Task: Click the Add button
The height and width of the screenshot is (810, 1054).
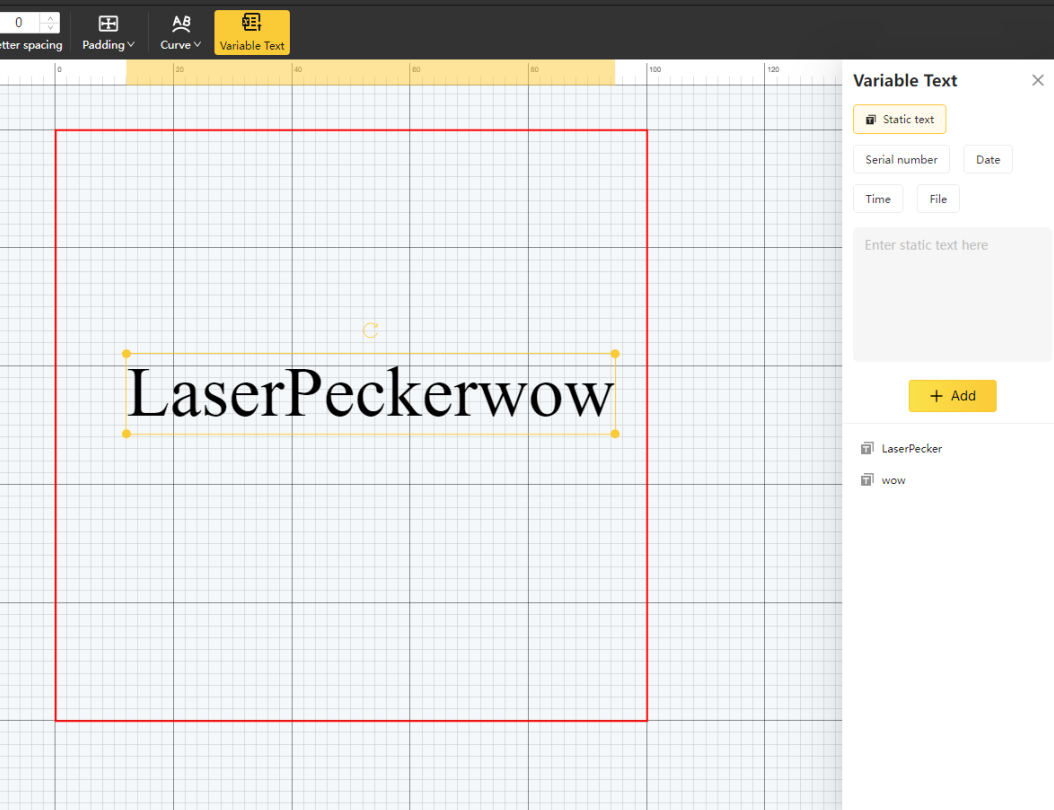Action: pyautogui.click(x=952, y=396)
